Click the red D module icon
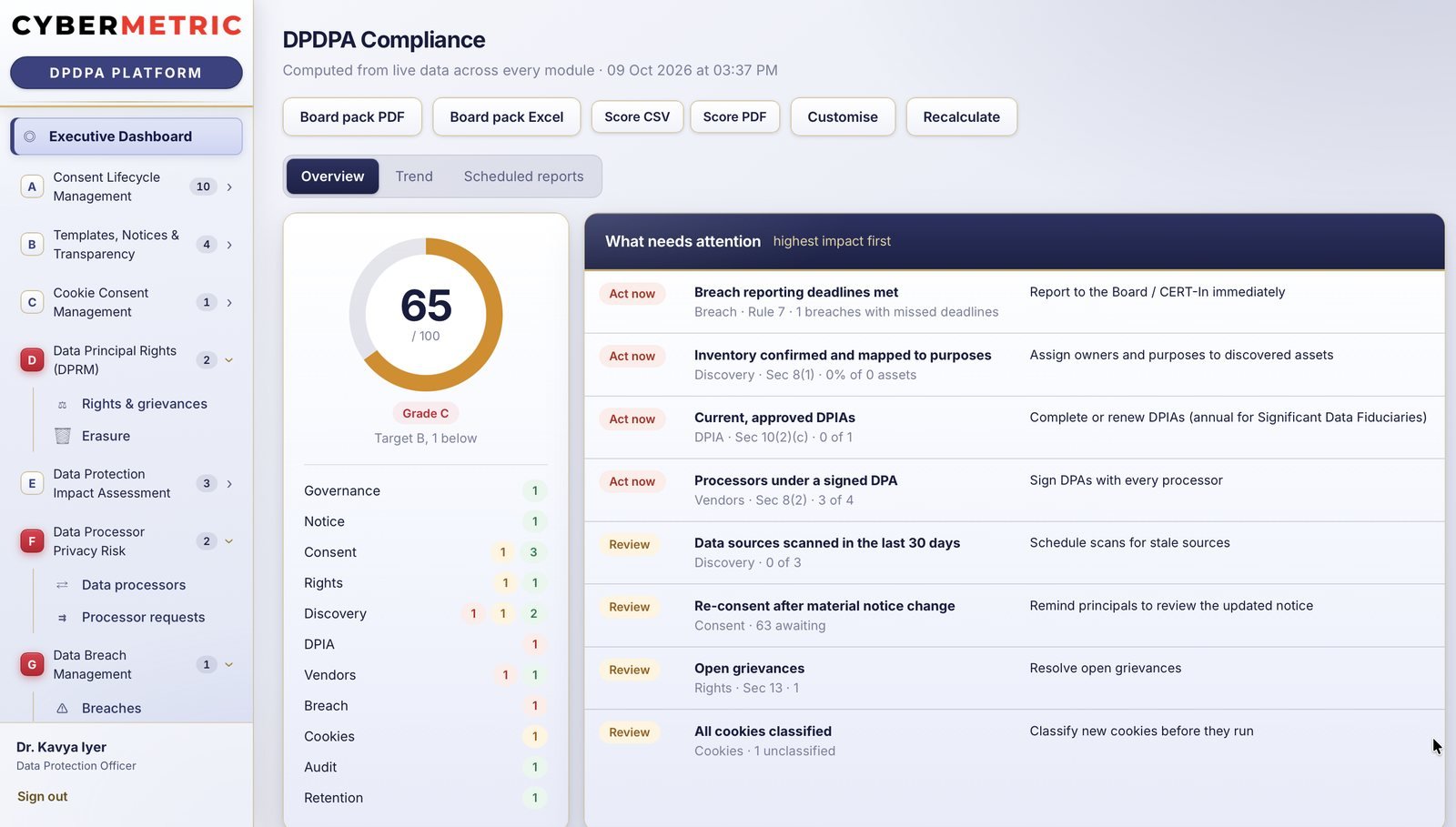This screenshot has width=1456, height=827. tap(32, 360)
